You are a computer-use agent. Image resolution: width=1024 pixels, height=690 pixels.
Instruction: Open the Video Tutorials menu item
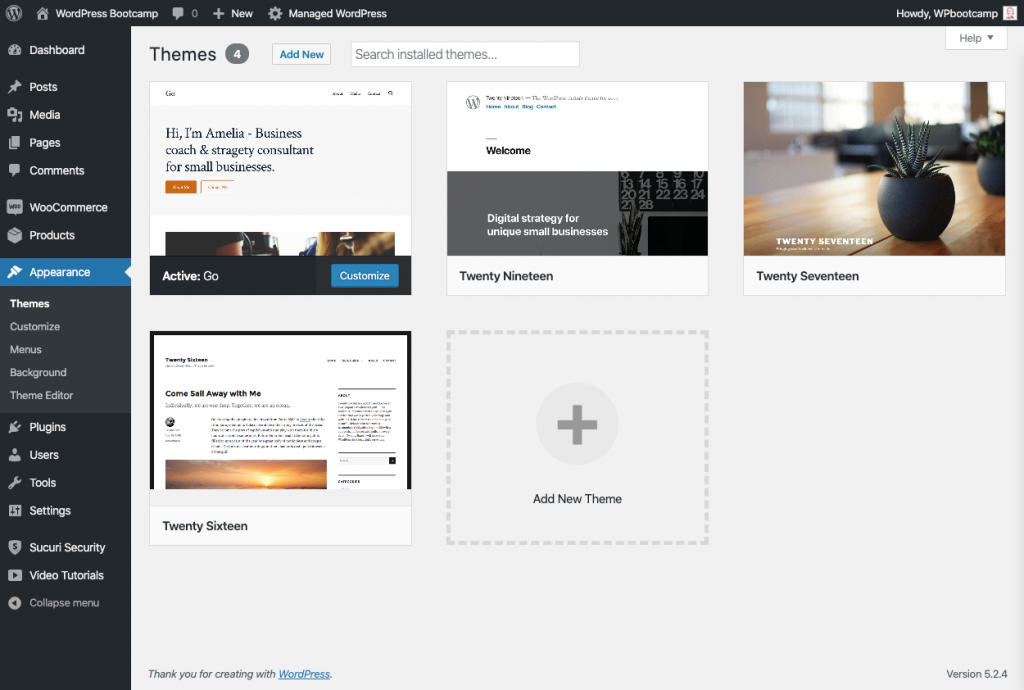click(65, 575)
